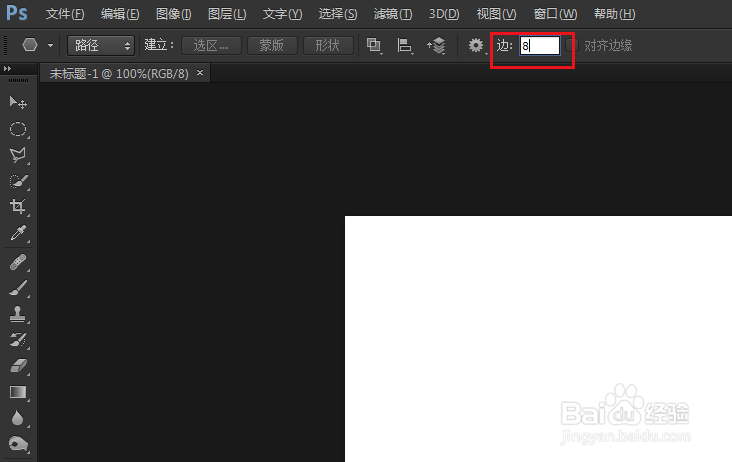Open the 帮助(H) menu
This screenshot has height=462, width=732.
coord(614,14)
